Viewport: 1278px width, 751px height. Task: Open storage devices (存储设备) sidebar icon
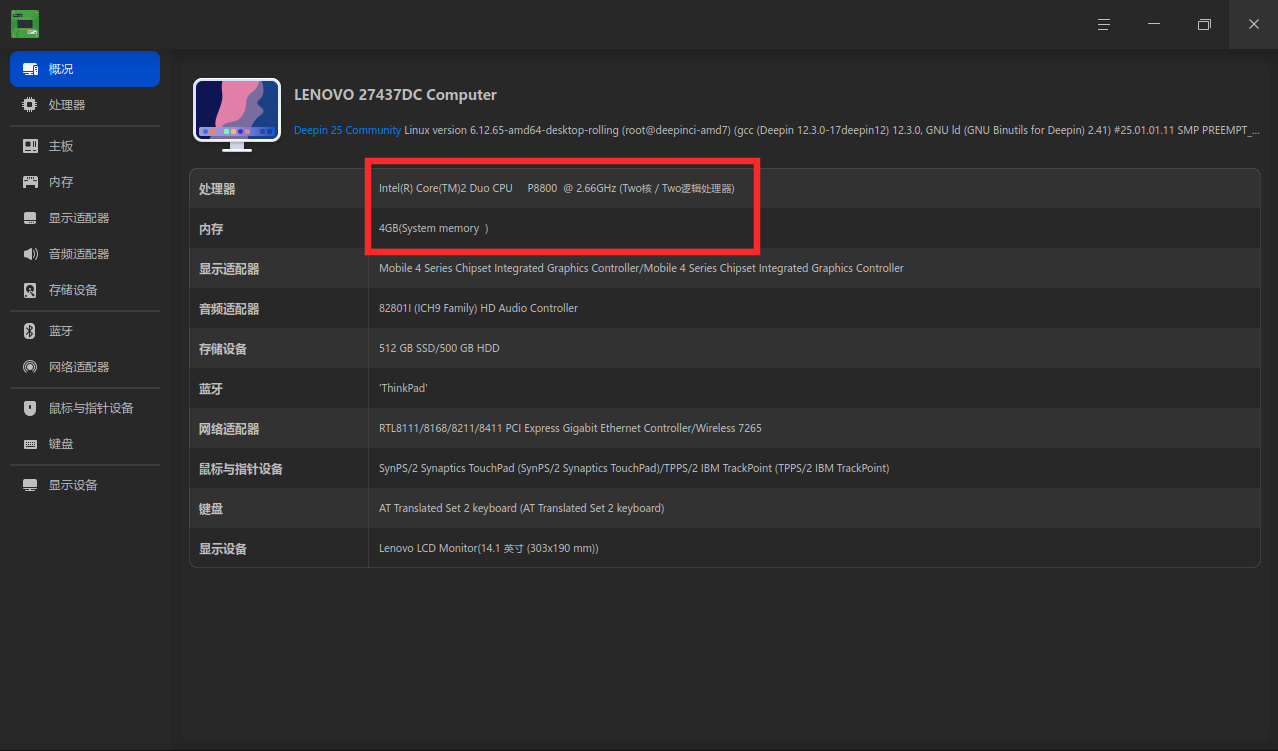point(30,290)
